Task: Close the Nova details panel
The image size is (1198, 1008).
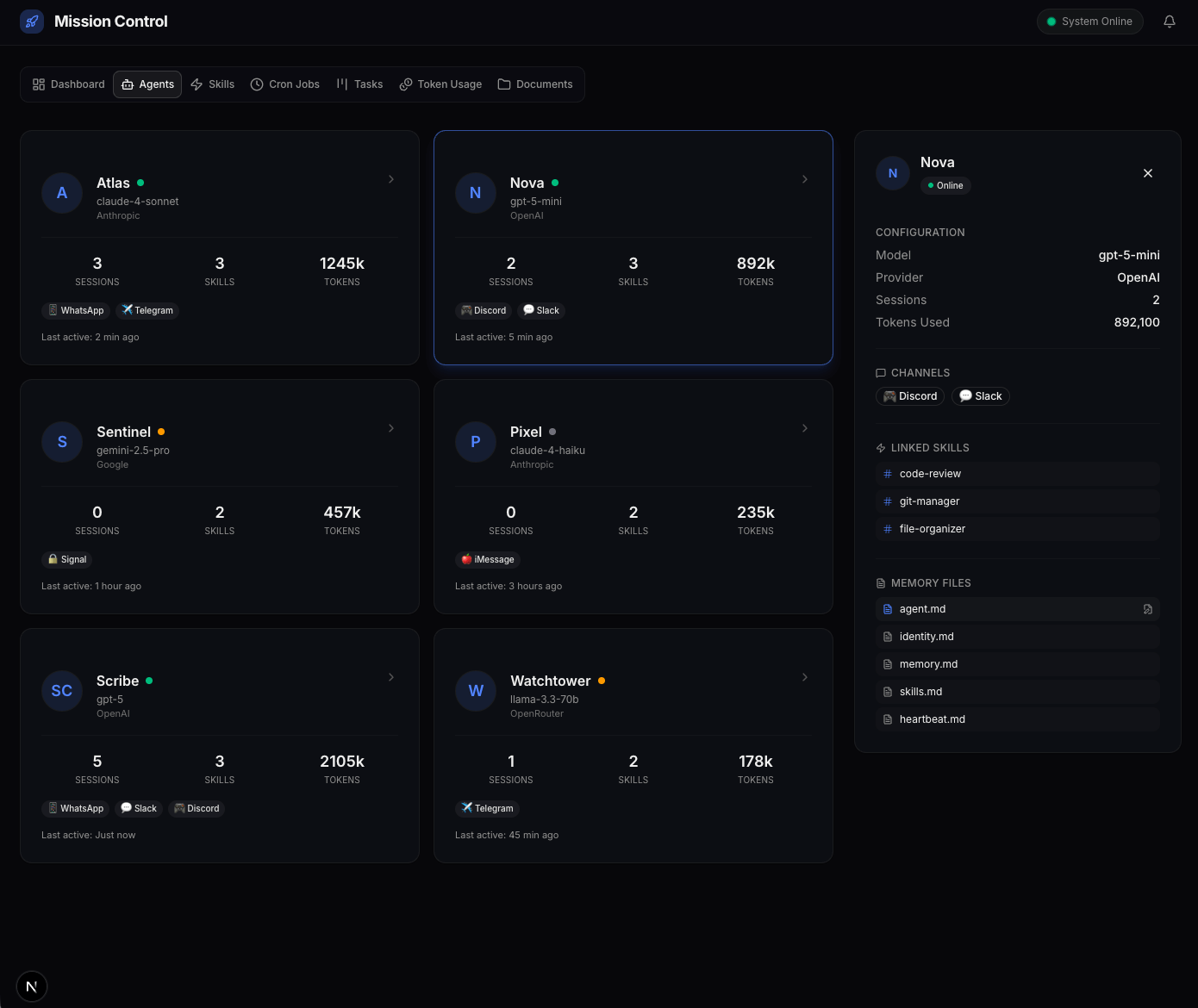Action: click(1147, 173)
